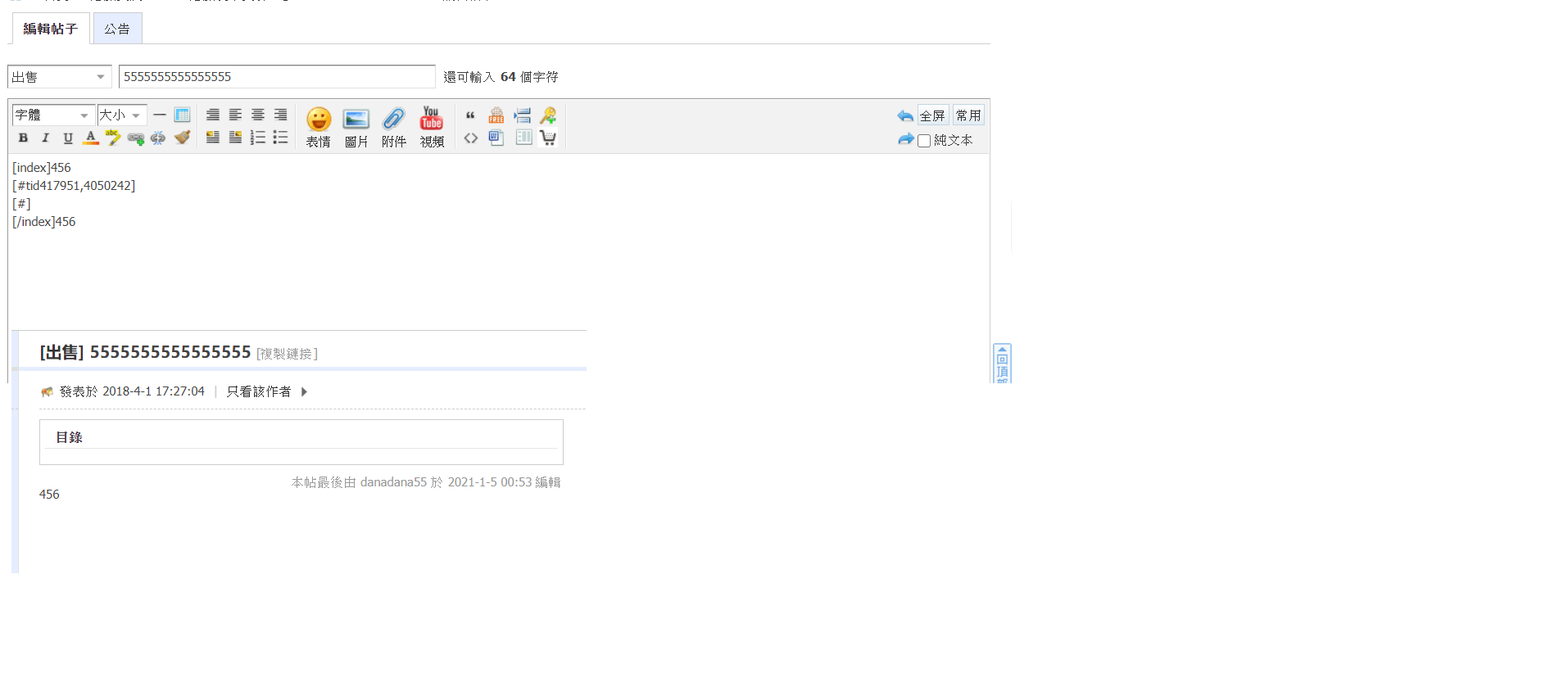Toggle bold formatting in editor toolbar

[x=23, y=138]
